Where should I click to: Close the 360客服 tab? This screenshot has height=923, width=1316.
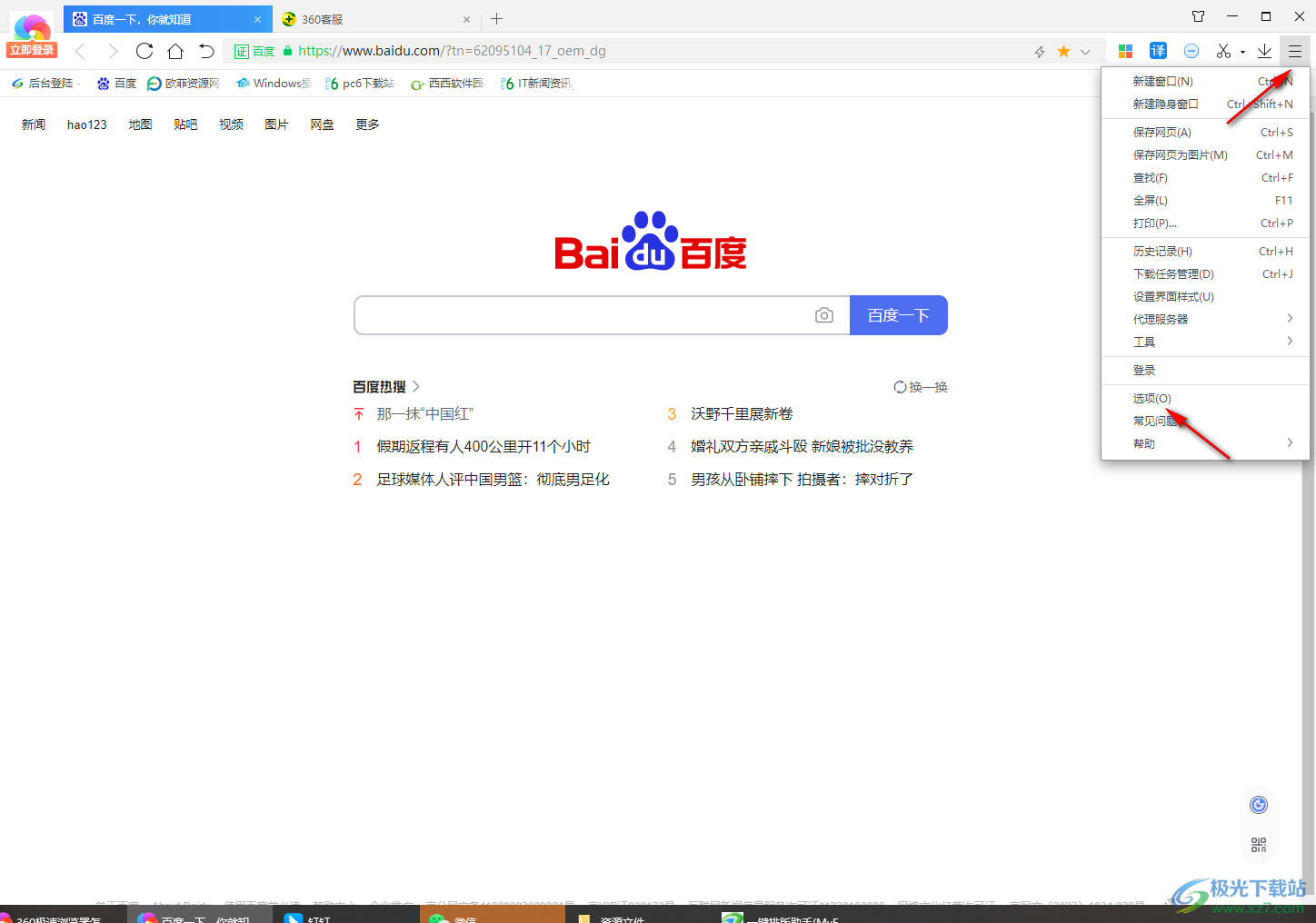tap(466, 19)
